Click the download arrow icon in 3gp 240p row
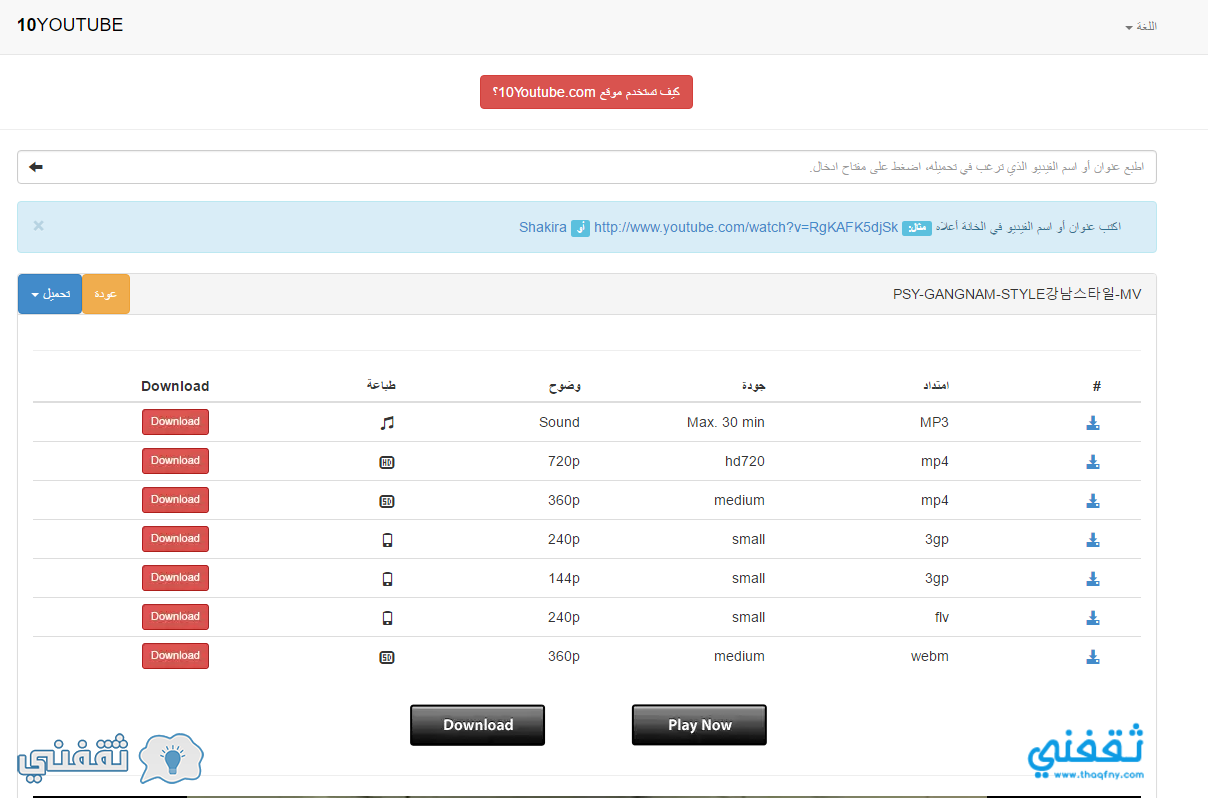Screen dimensions: 1208x798 (1093, 540)
